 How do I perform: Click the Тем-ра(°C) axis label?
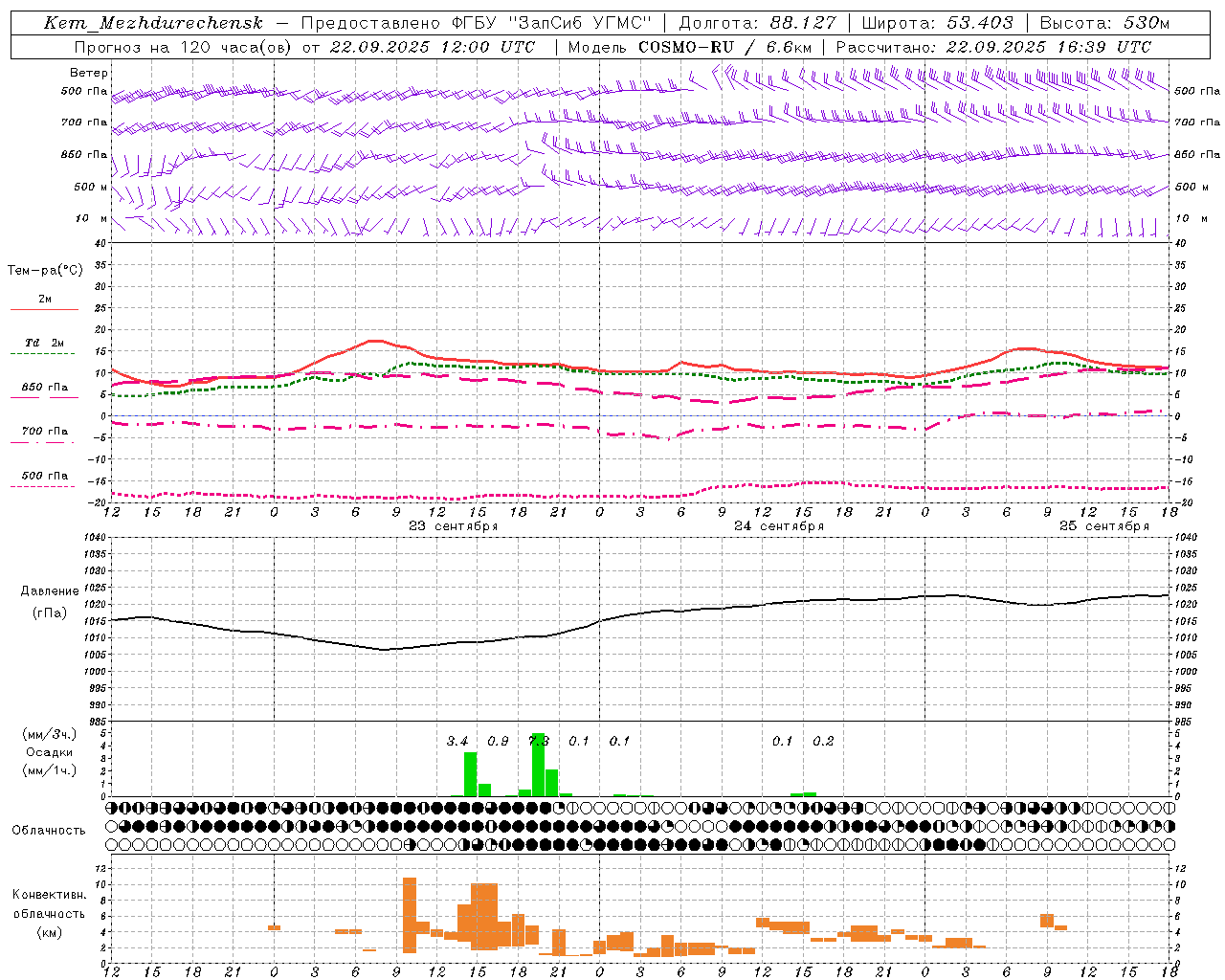coord(45,271)
